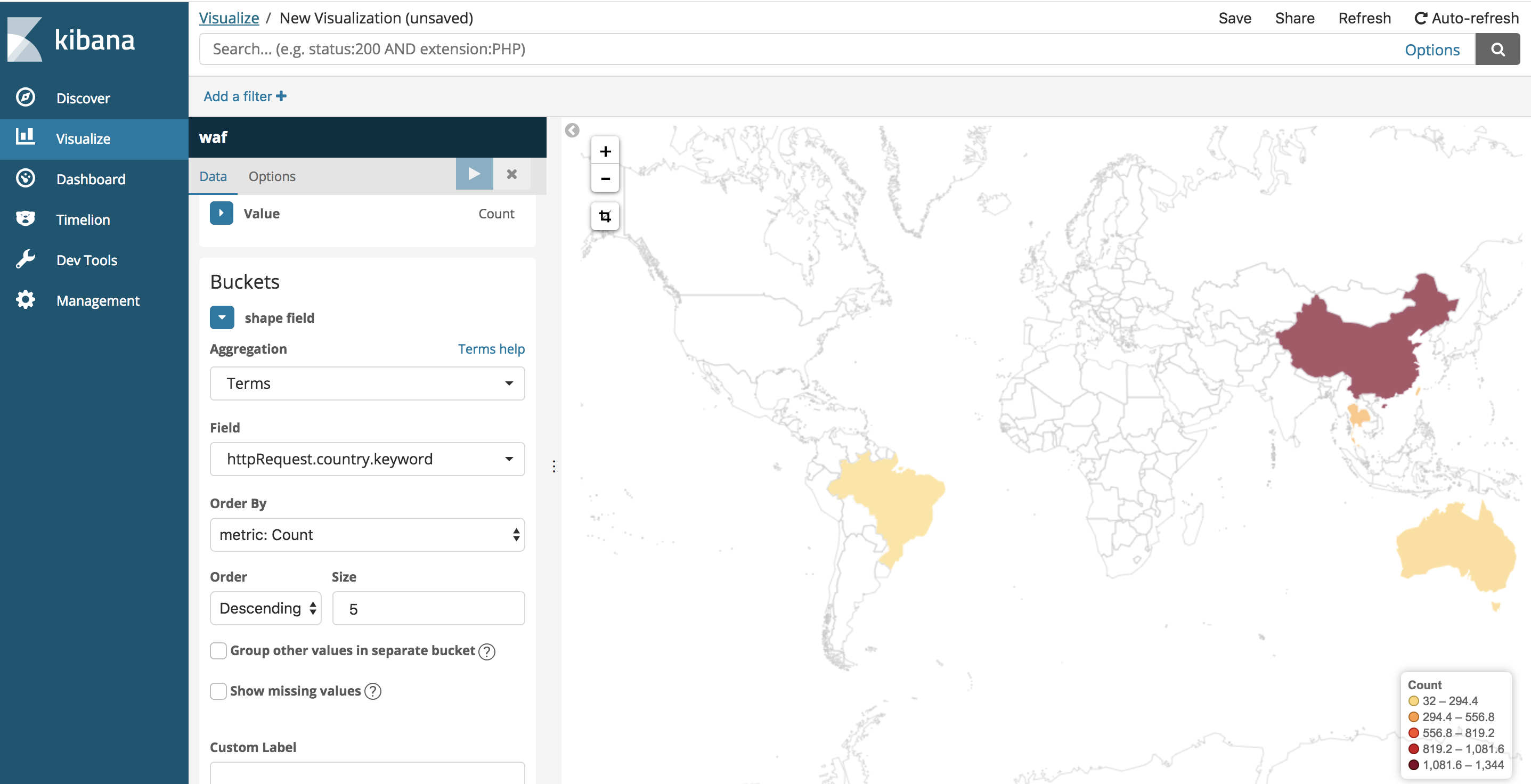The image size is (1531, 784).
Task: Go to Dev Tools in the sidebar
Action: click(x=87, y=260)
